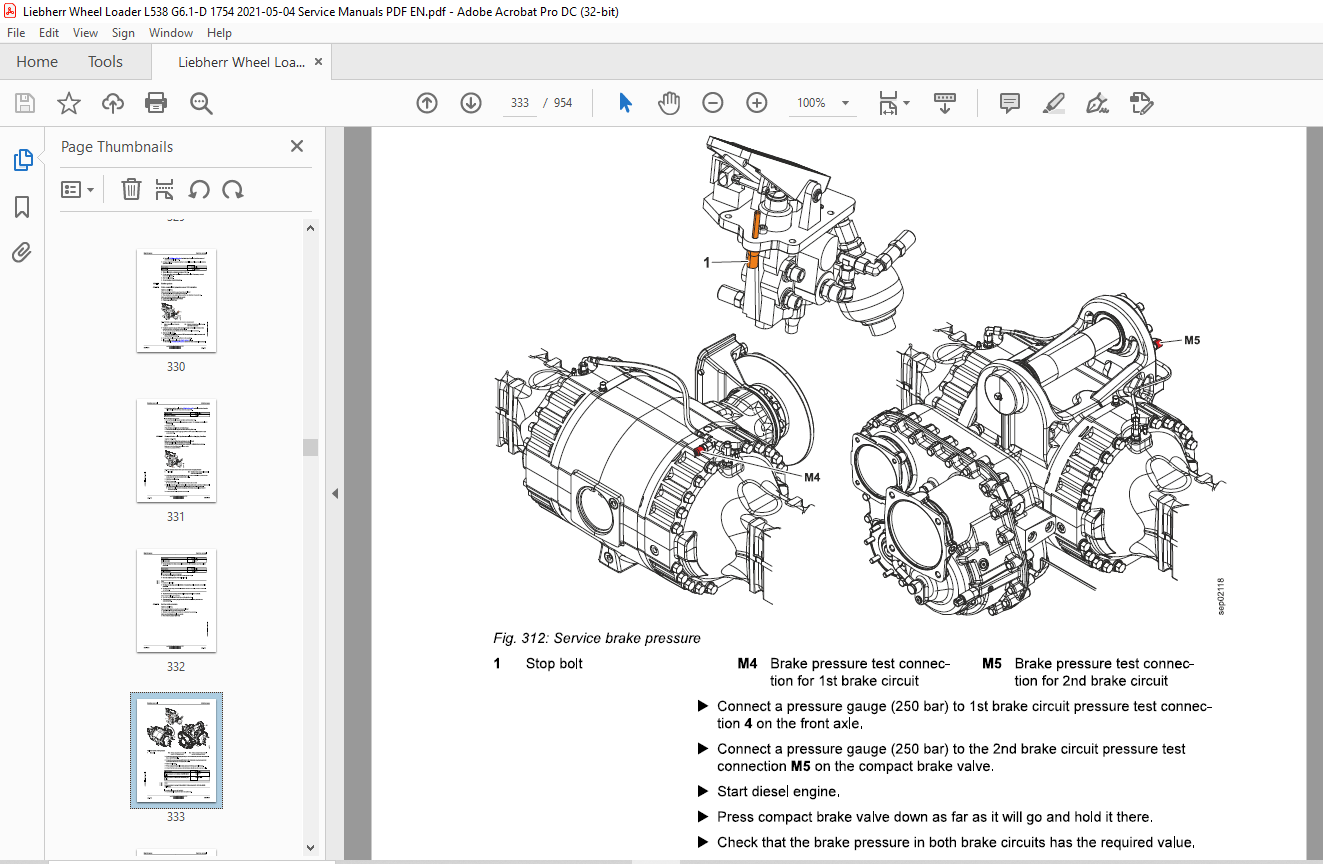
Task: Open the File menu
Action: [x=16, y=33]
